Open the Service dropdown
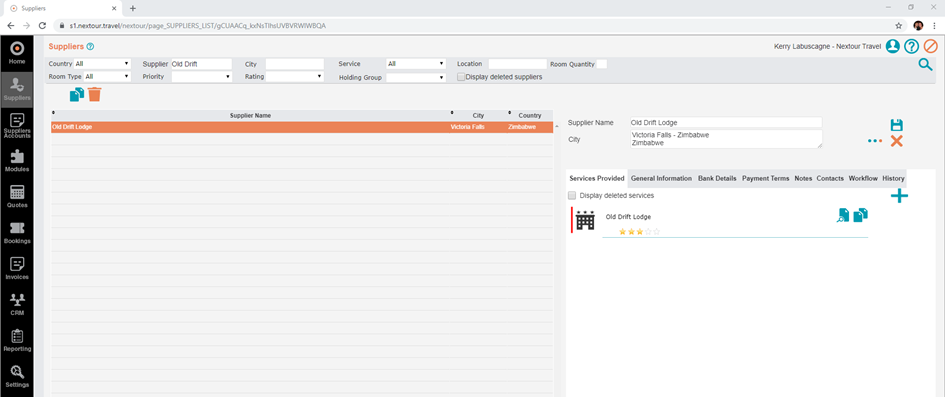 coord(416,63)
